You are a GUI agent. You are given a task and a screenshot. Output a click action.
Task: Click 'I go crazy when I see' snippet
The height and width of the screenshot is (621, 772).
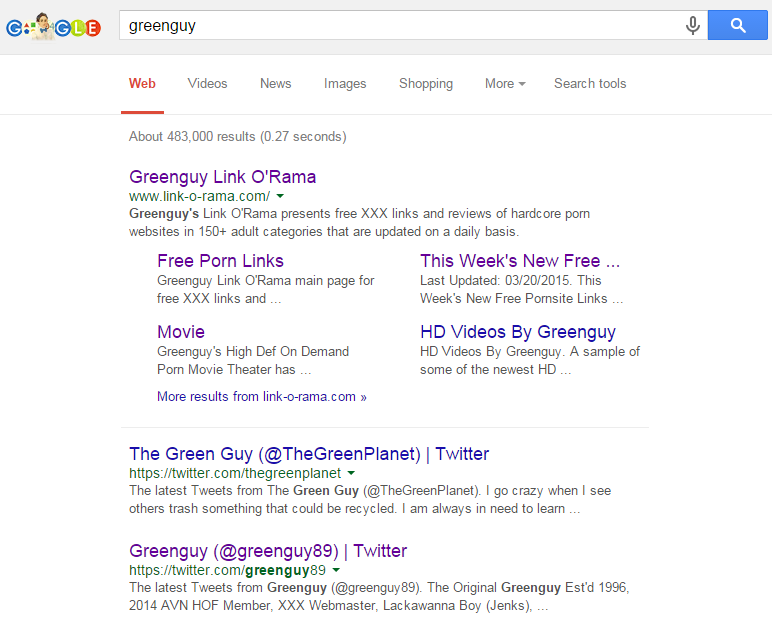(548, 490)
